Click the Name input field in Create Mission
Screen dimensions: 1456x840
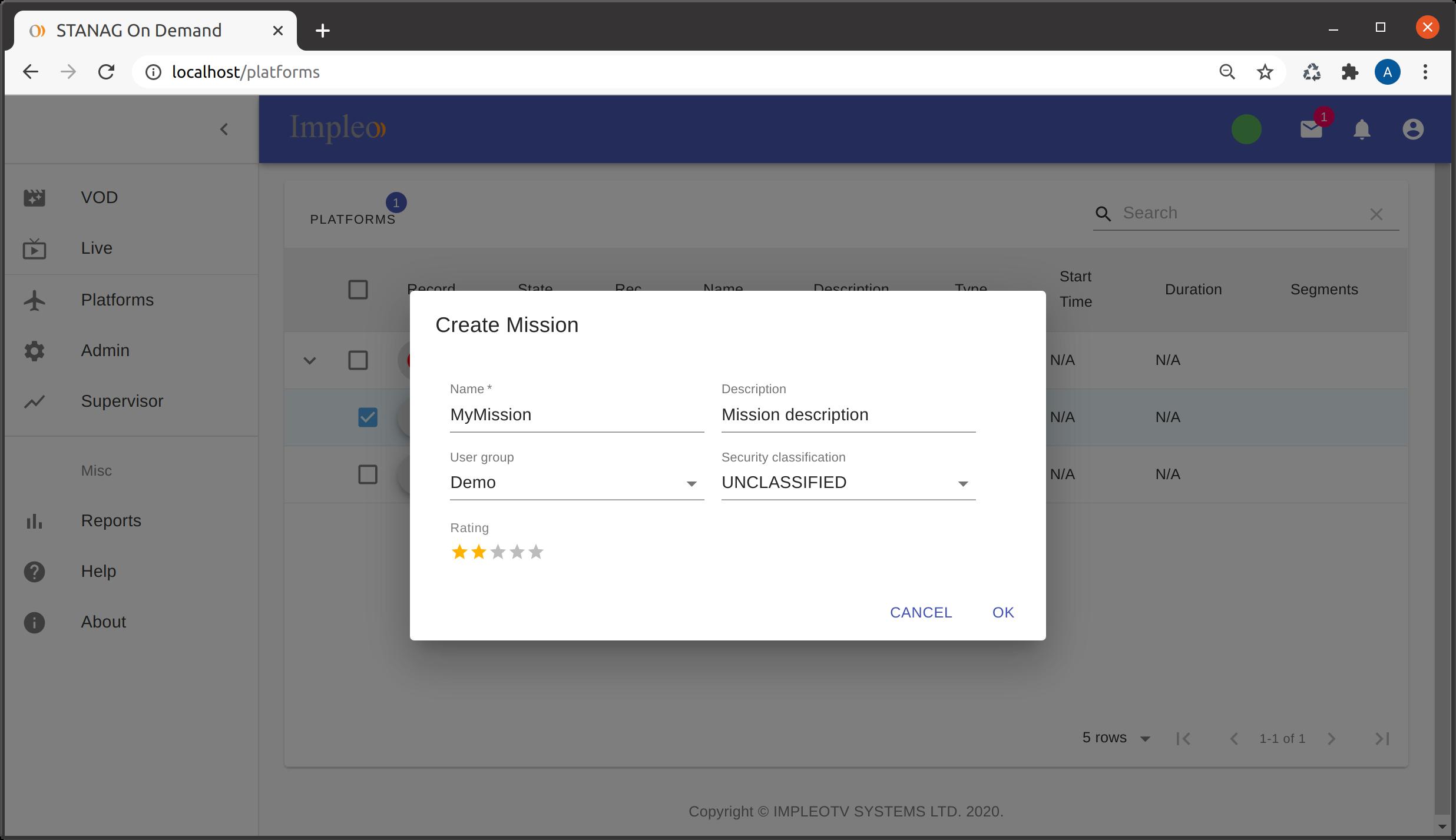point(577,414)
